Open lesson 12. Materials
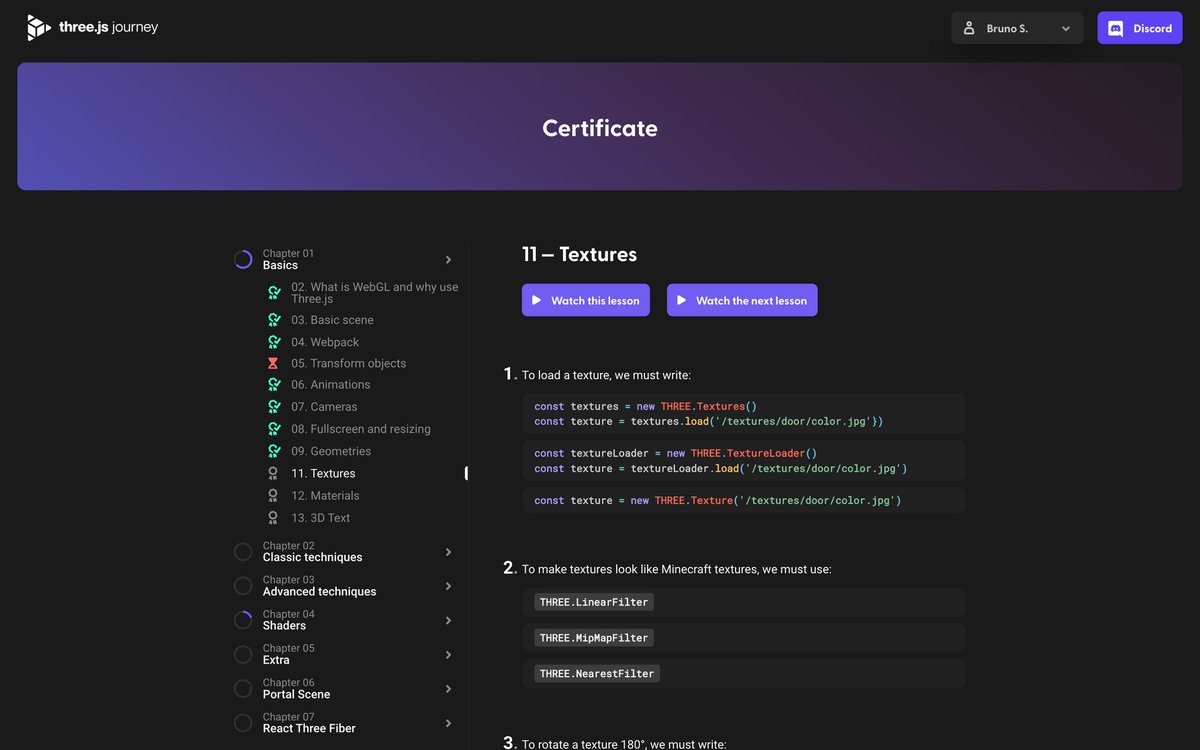 point(325,496)
